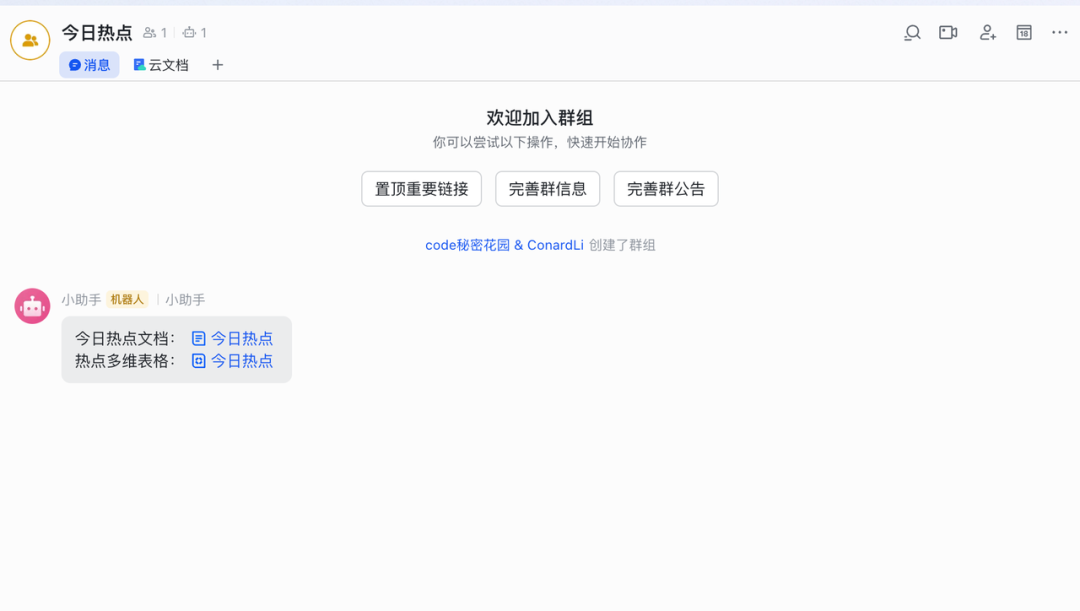Start a video meeting from the toolbar
1080x611 pixels.
click(948, 32)
